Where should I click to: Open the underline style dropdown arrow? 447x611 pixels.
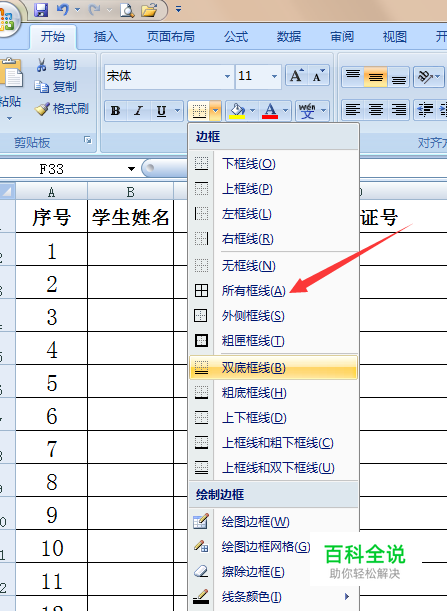[x=177, y=111]
